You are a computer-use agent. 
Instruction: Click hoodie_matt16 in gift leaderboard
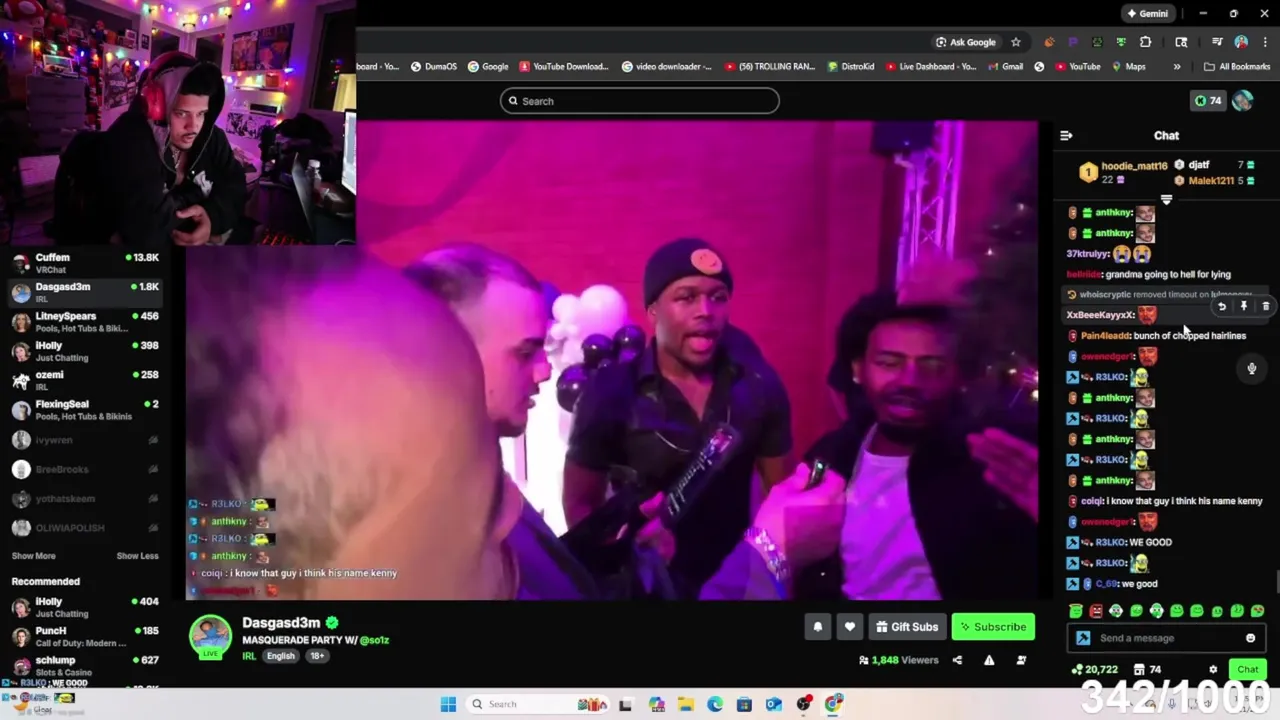1134,166
